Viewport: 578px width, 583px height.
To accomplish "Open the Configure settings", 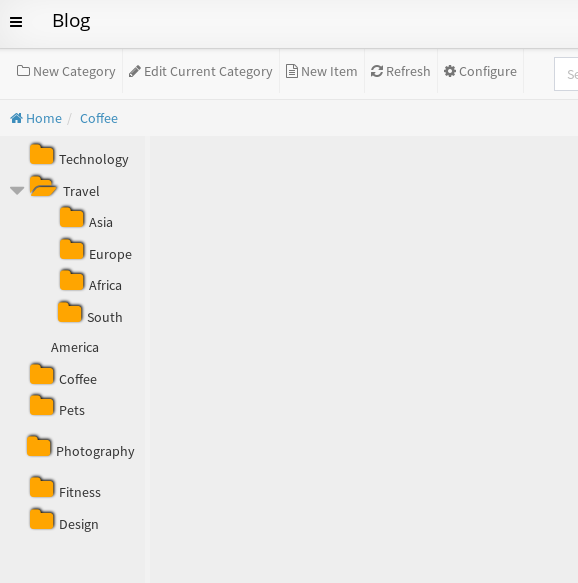I will 480,71.
